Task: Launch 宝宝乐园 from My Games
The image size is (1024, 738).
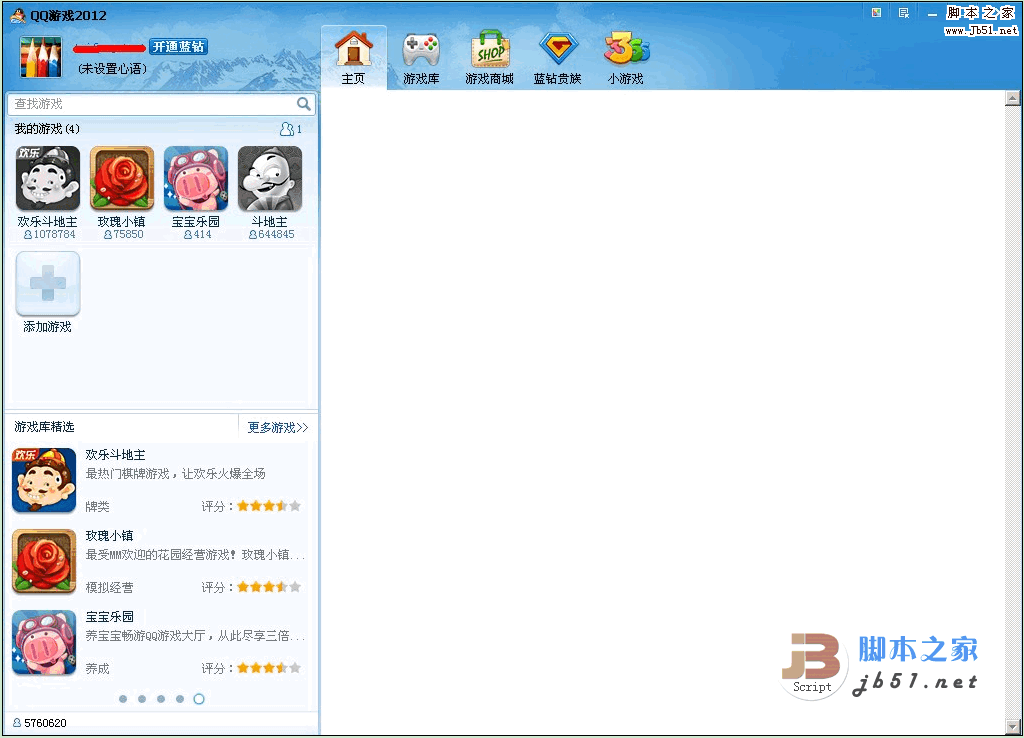Action: 196,179
